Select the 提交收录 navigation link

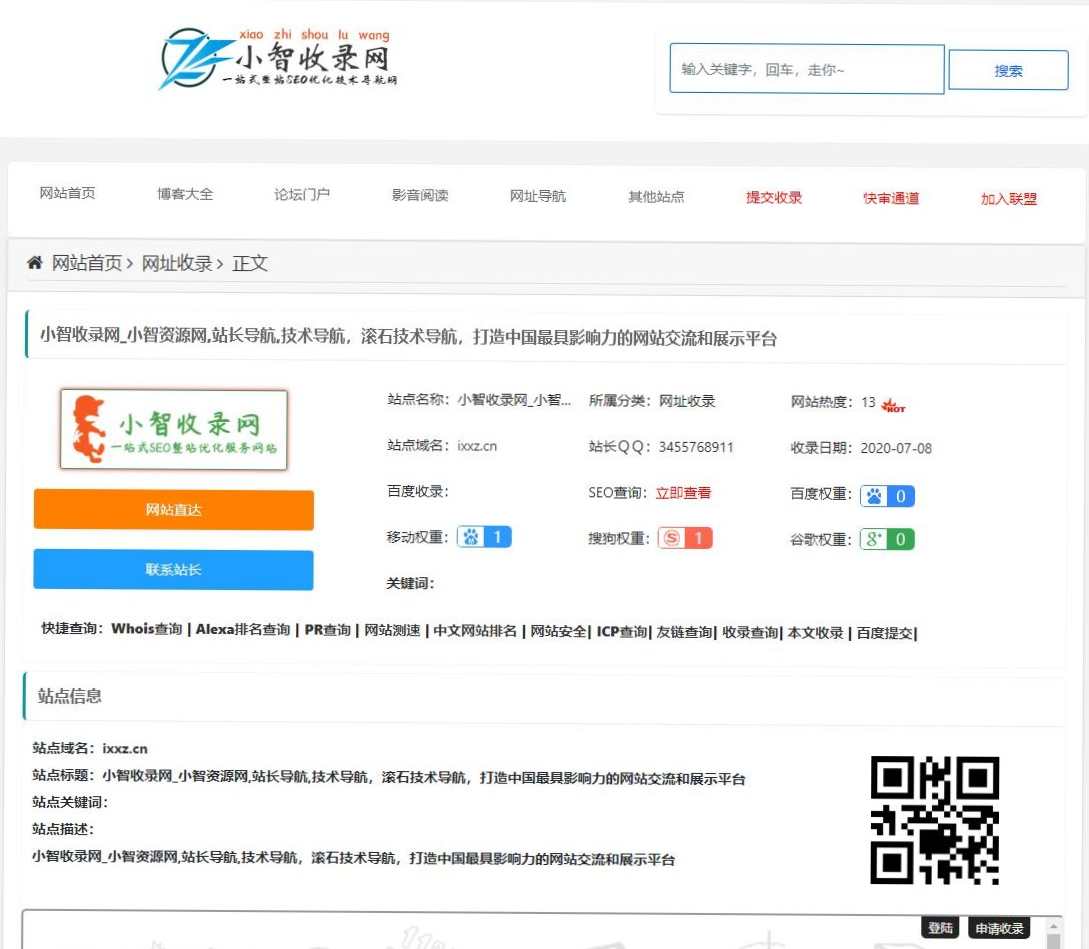click(774, 197)
